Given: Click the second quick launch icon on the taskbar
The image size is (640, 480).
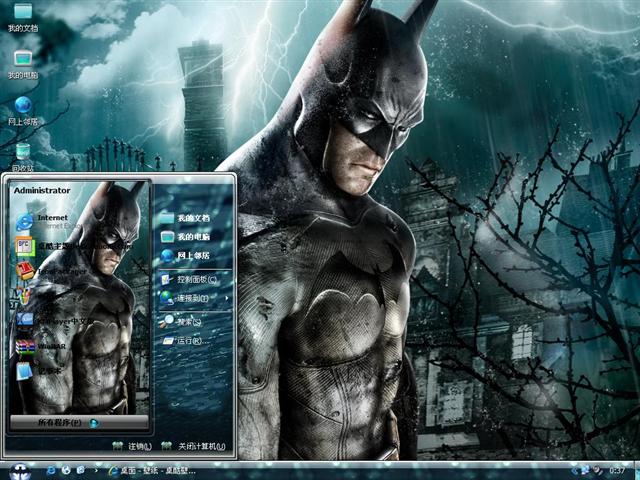Looking at the screenshot, I should (66, 471).
